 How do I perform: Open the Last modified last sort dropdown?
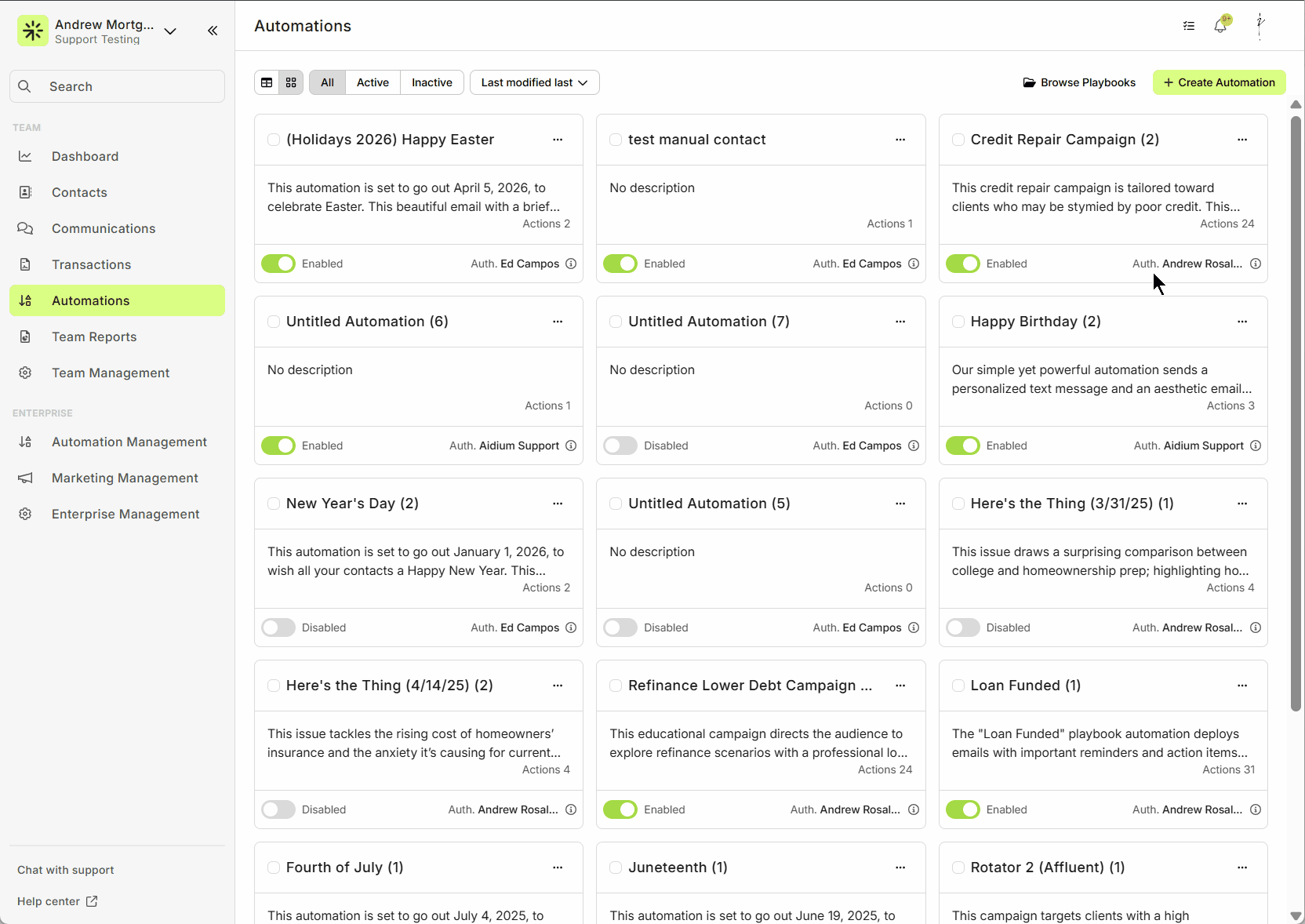point(534,82)
